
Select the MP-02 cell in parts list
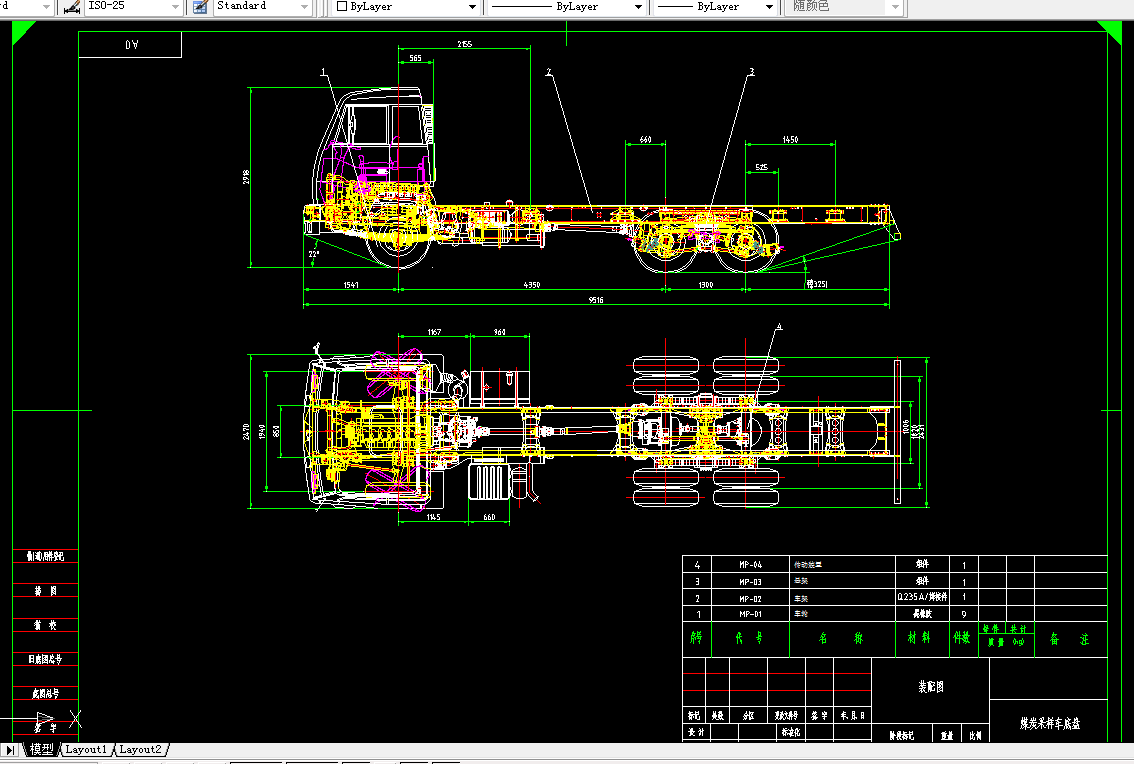point(751,599)
